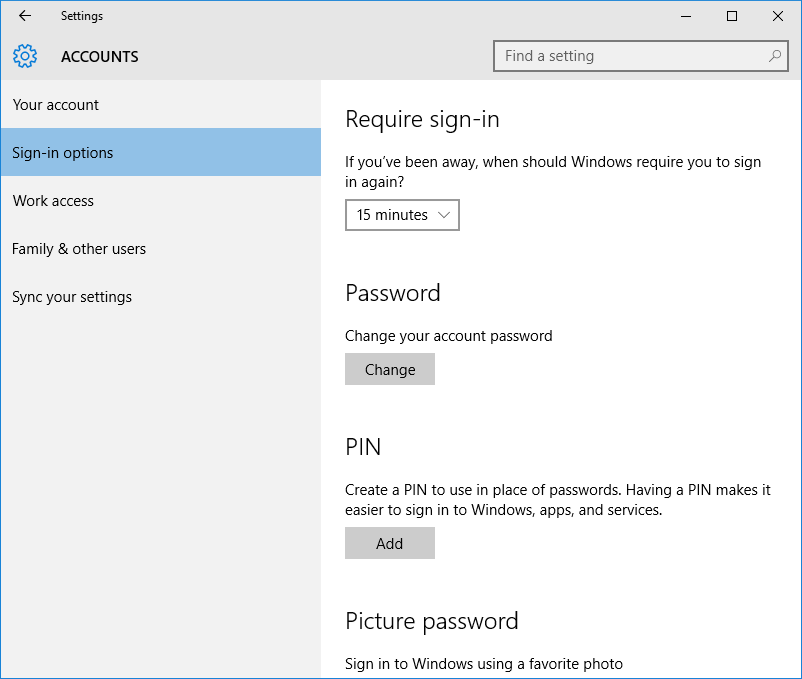Open Sync your settings page

[161, 297]
